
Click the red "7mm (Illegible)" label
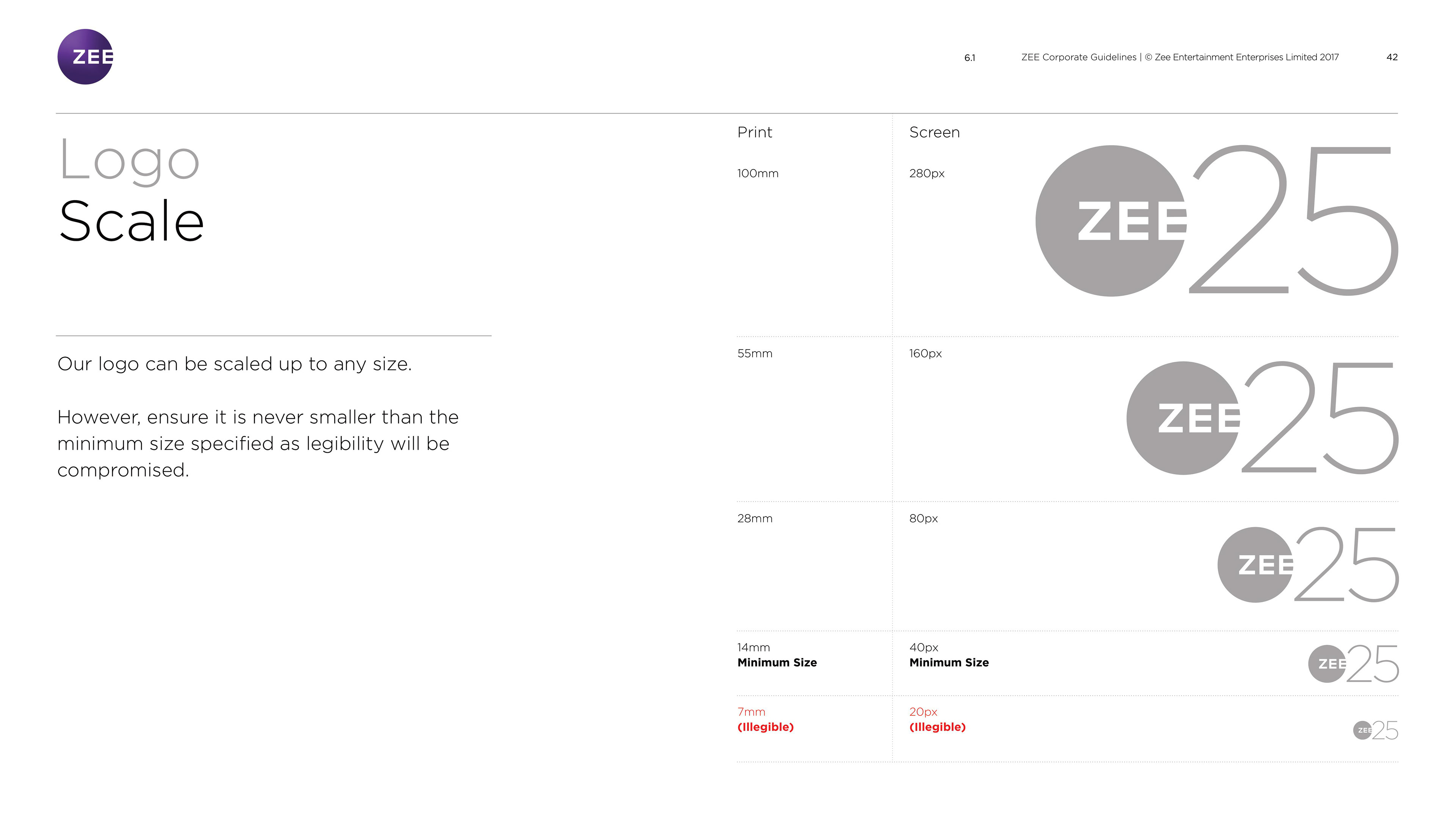[765, 720]
